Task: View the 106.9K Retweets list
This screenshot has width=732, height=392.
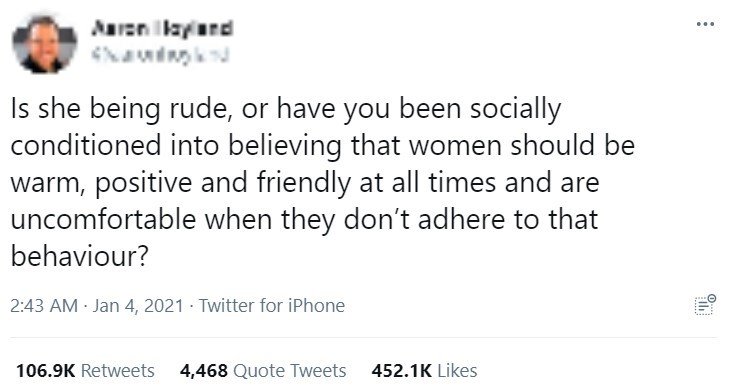Action: tap(85, 371)
